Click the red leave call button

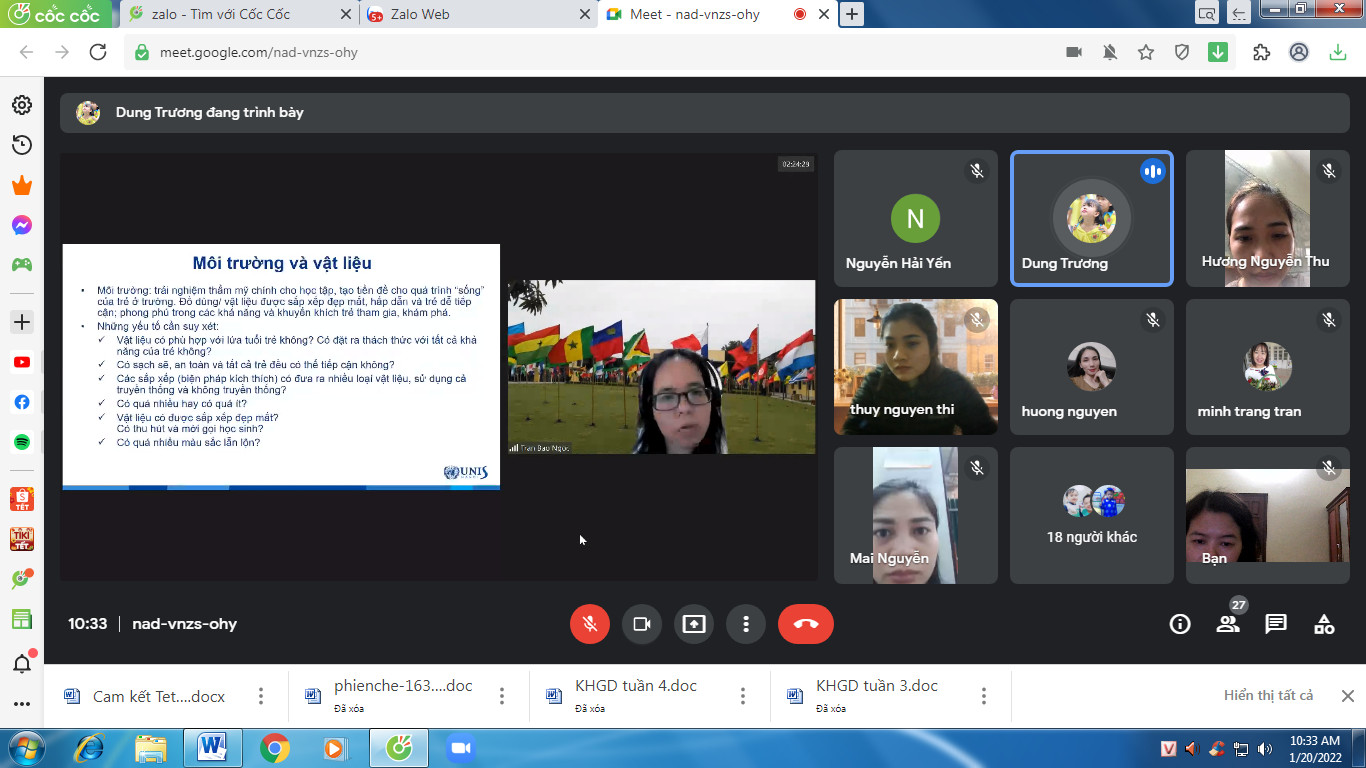805,624
